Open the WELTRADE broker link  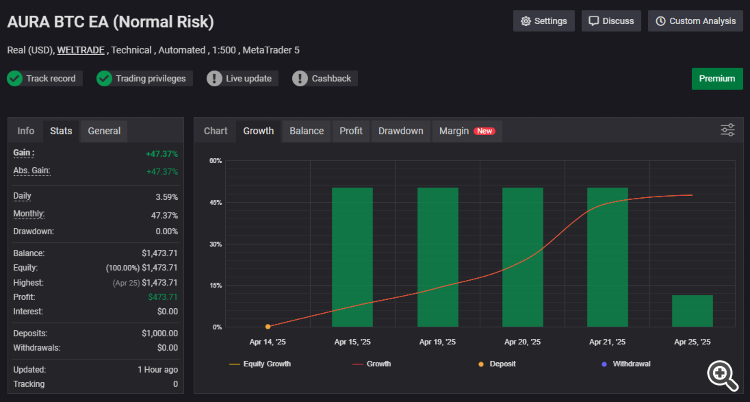click(x=78, y=49)
